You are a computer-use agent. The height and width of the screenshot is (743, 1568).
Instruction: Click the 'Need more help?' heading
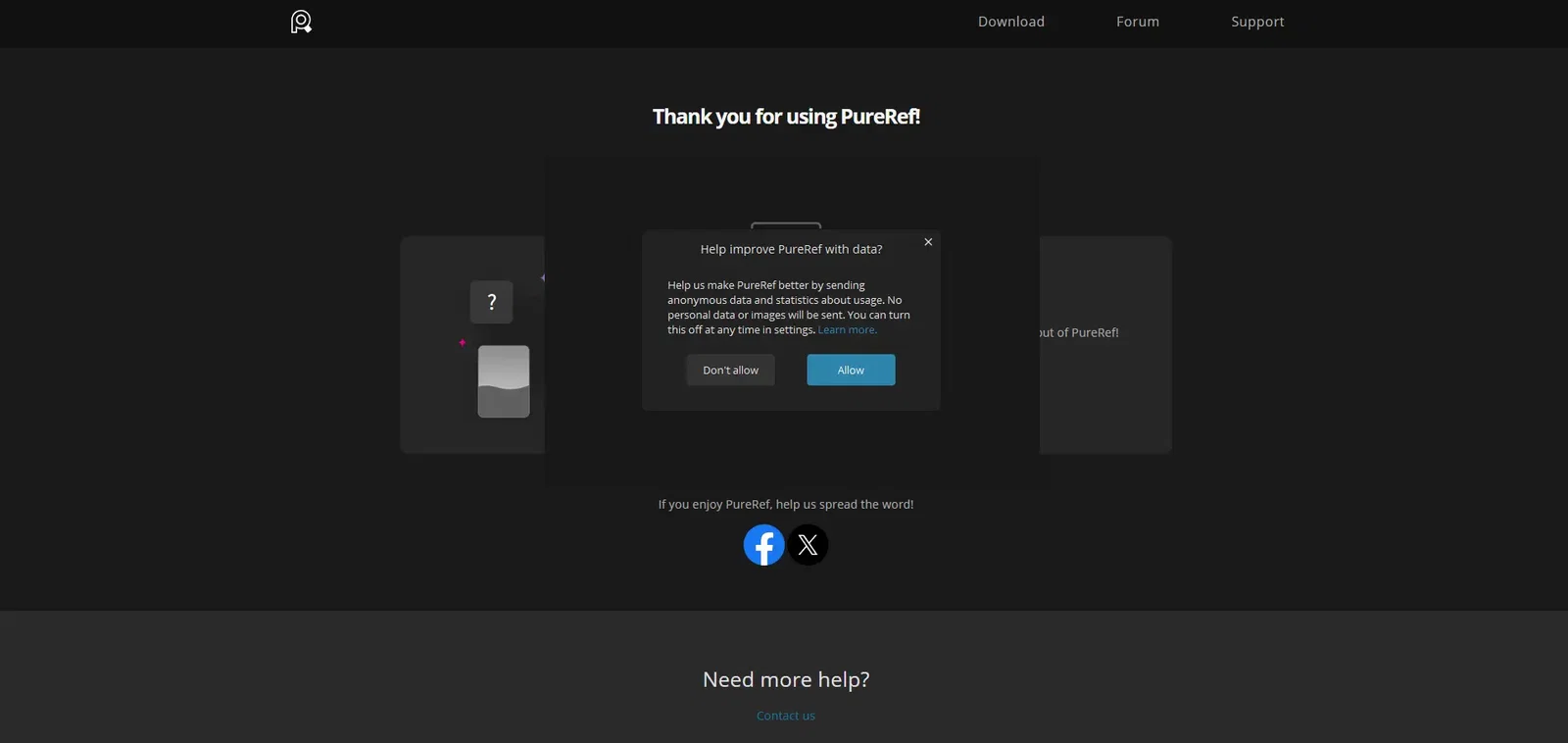coord(786,679)
